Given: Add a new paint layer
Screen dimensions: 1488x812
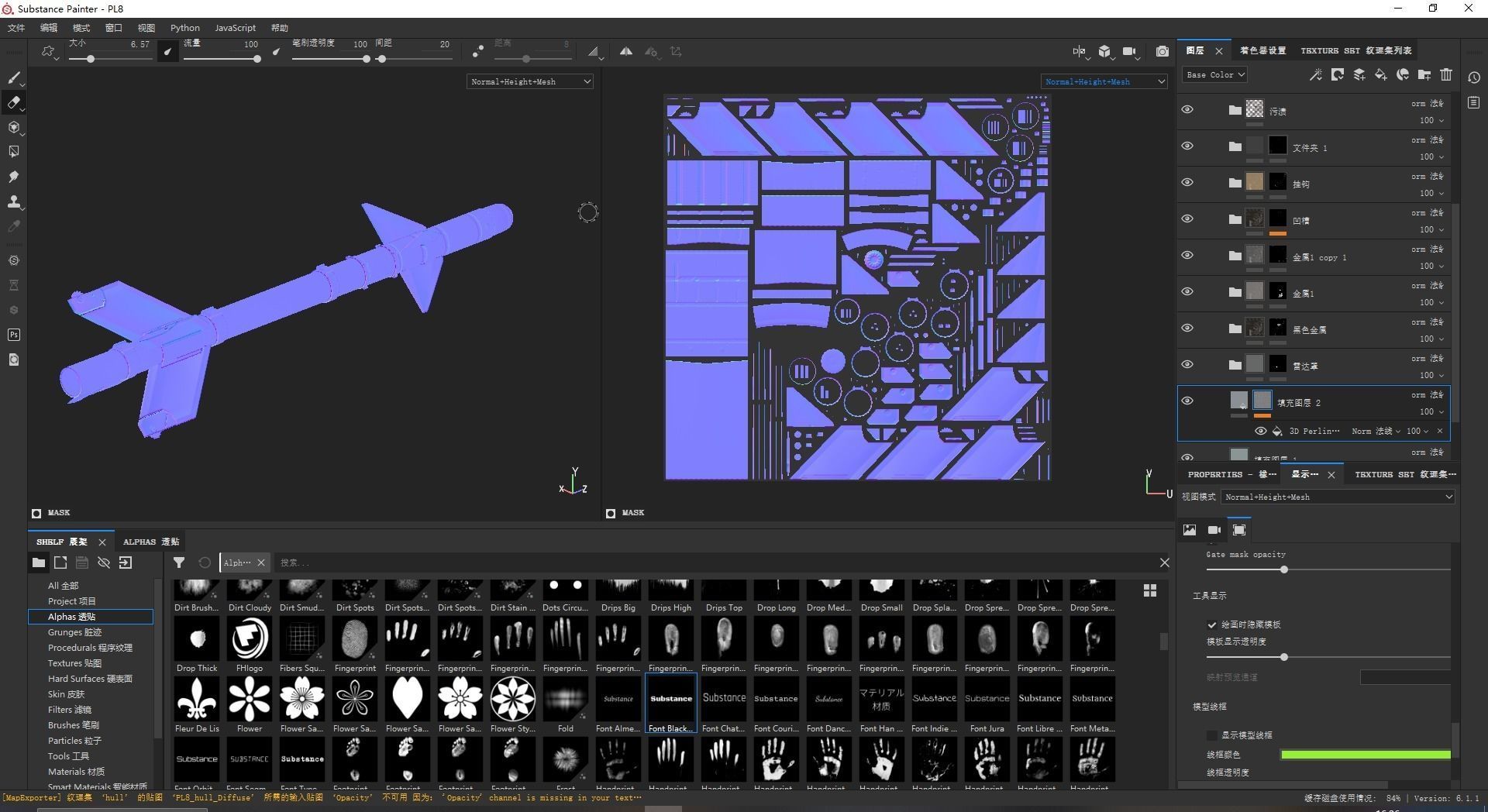Looking at the screenshot, I should coord(1359,74).
